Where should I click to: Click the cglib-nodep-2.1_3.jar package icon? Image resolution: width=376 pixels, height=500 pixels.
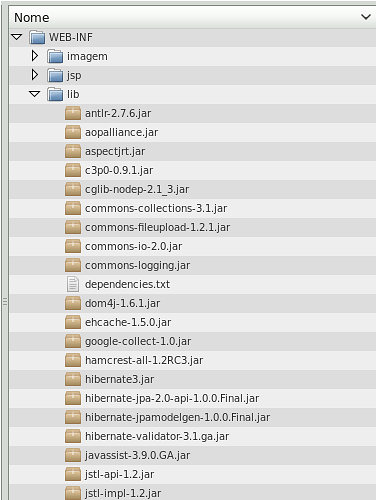click(73, 189)
